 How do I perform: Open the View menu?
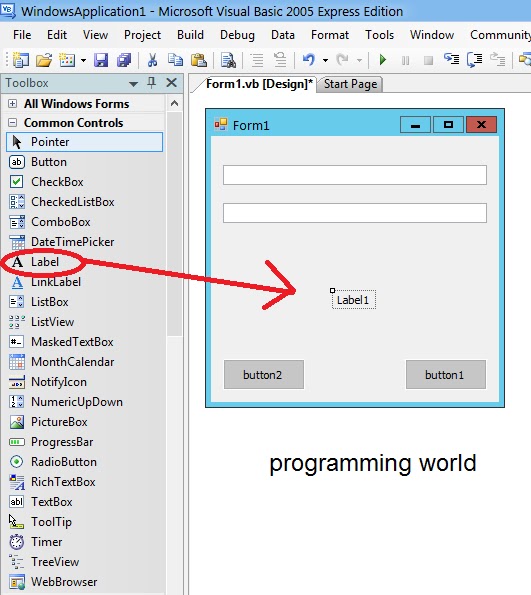pyautogui.click(x=95, y=35)
